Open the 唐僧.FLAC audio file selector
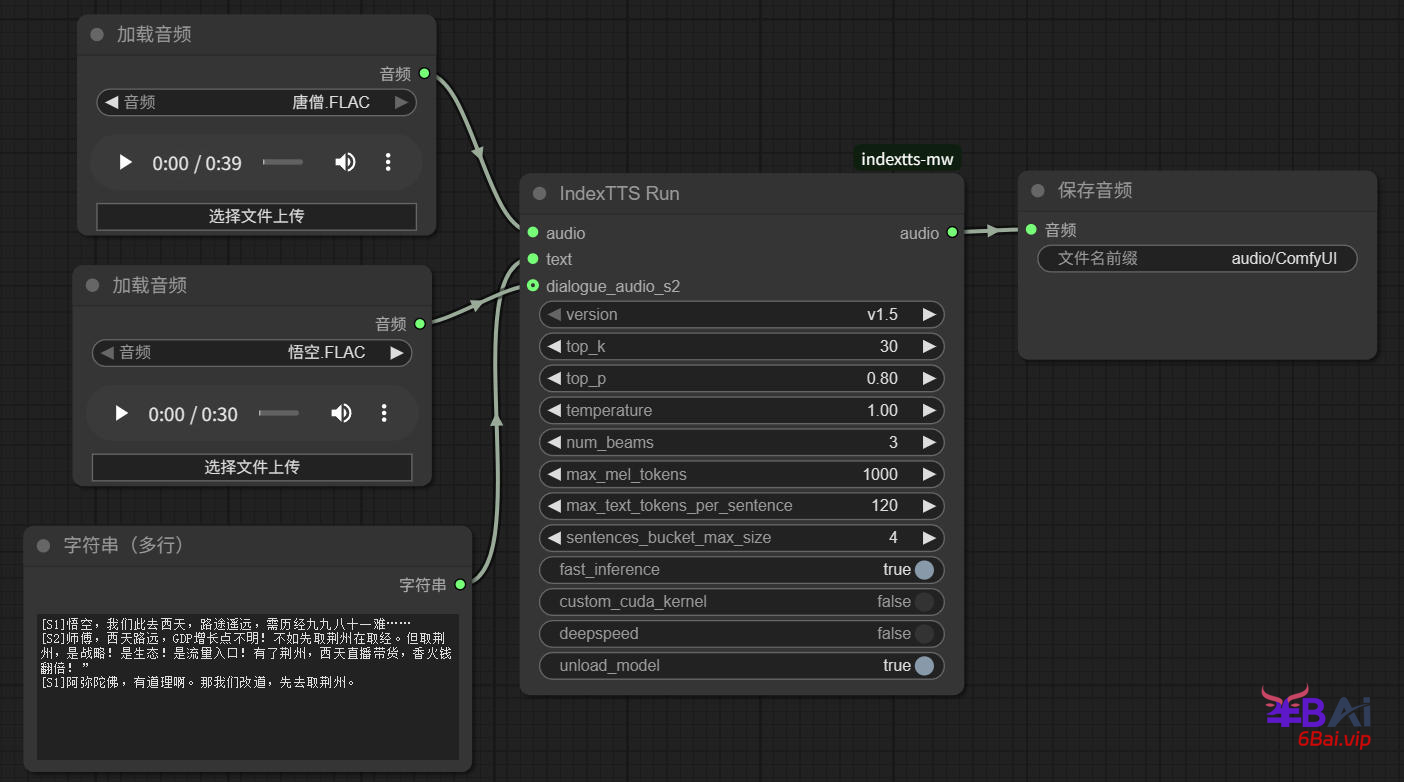Image resolution: width=1404 pixels, height=782 pixels. (x=257, y=102)
